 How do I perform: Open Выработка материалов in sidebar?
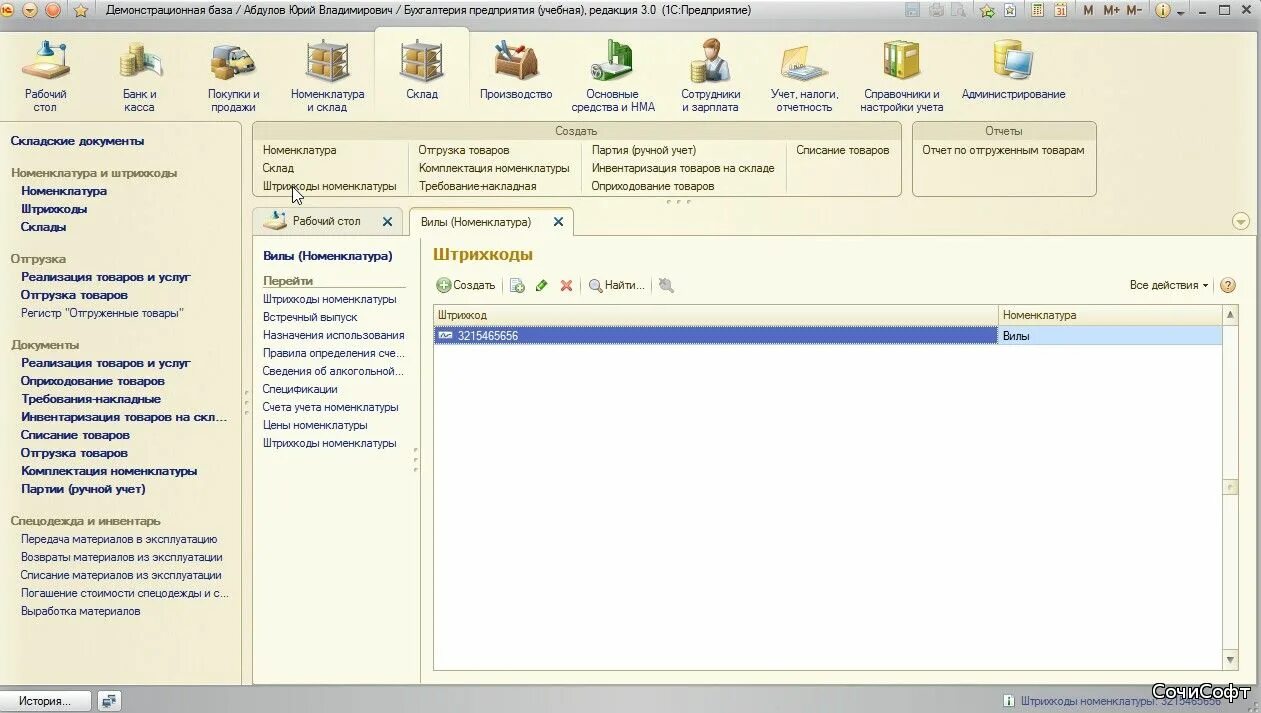point(80,611)
